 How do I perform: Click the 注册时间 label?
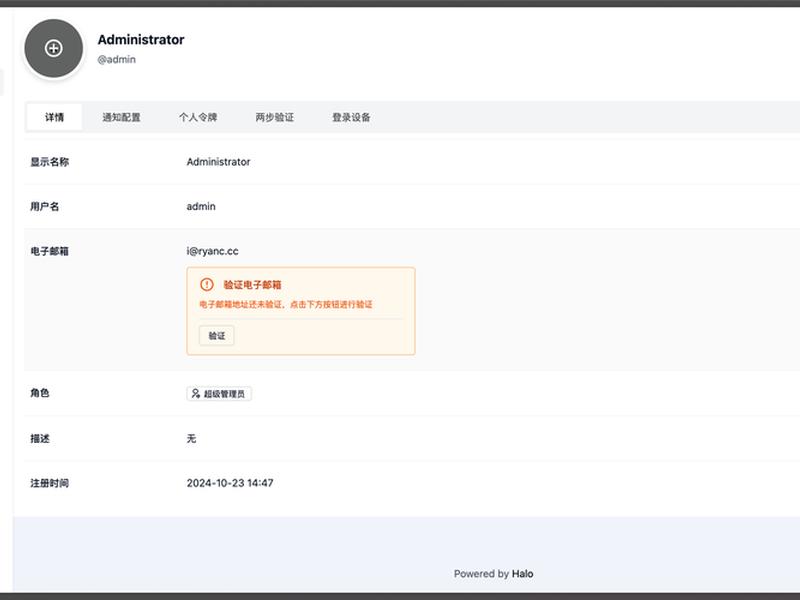point(49,483)
